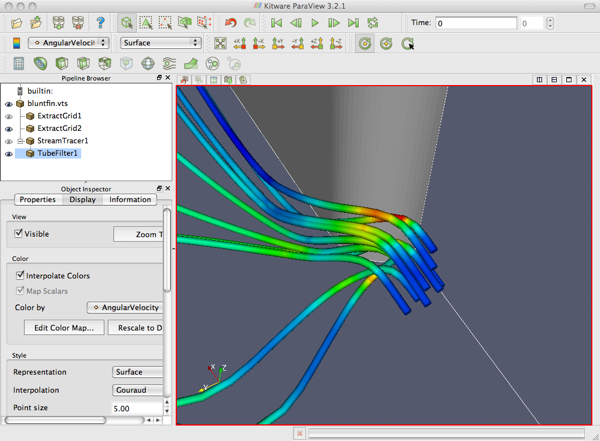Screen dimensions: 600x441
Task: Click the Edit Color Map button
Action: (x=64, y=328)
